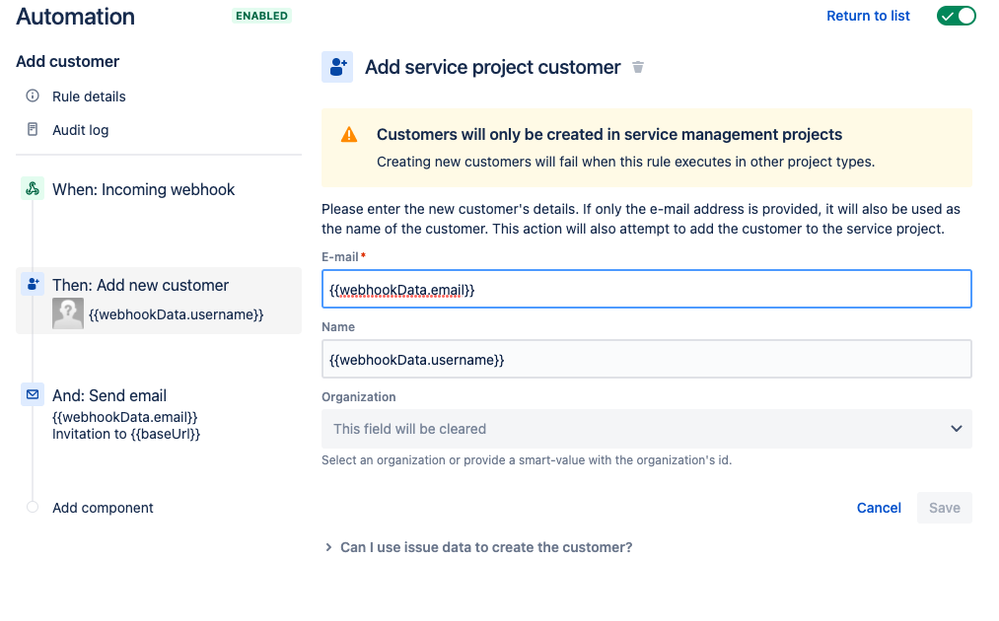The width and height of the screenshot is (999, 621).
Task: Cancel the current edits
Action: click(x=878, y=508)
